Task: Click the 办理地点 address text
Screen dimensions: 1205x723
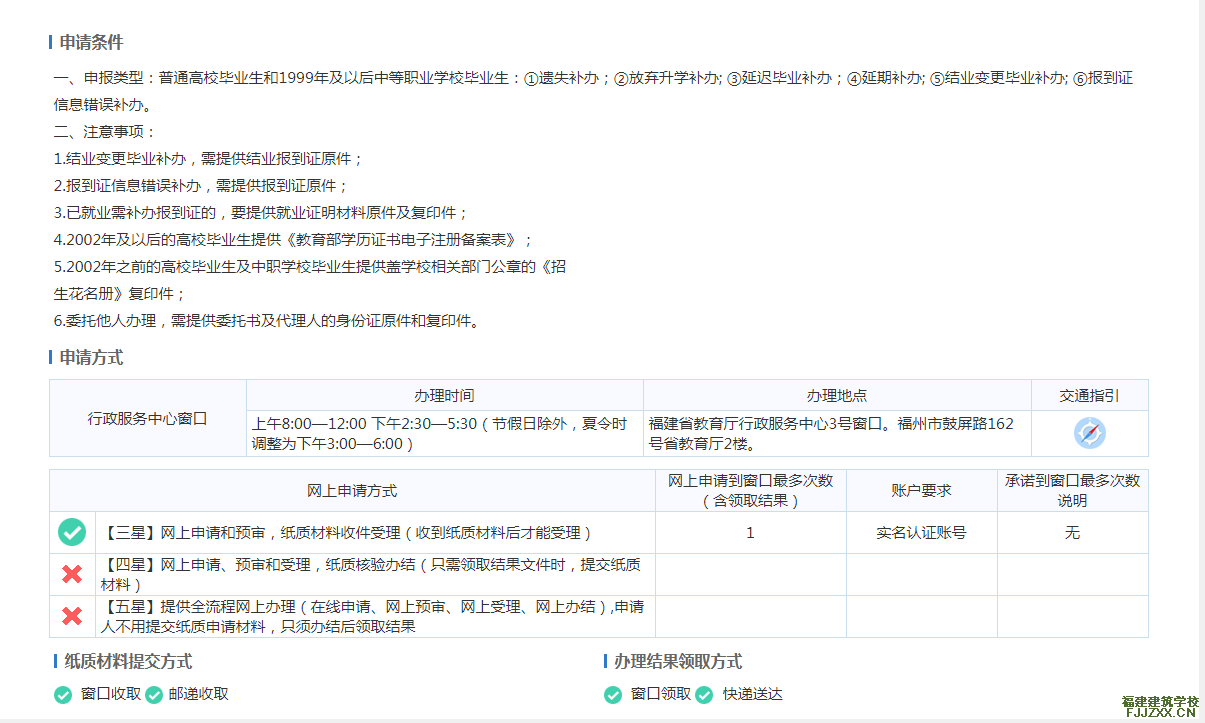Action: (830, 433)
